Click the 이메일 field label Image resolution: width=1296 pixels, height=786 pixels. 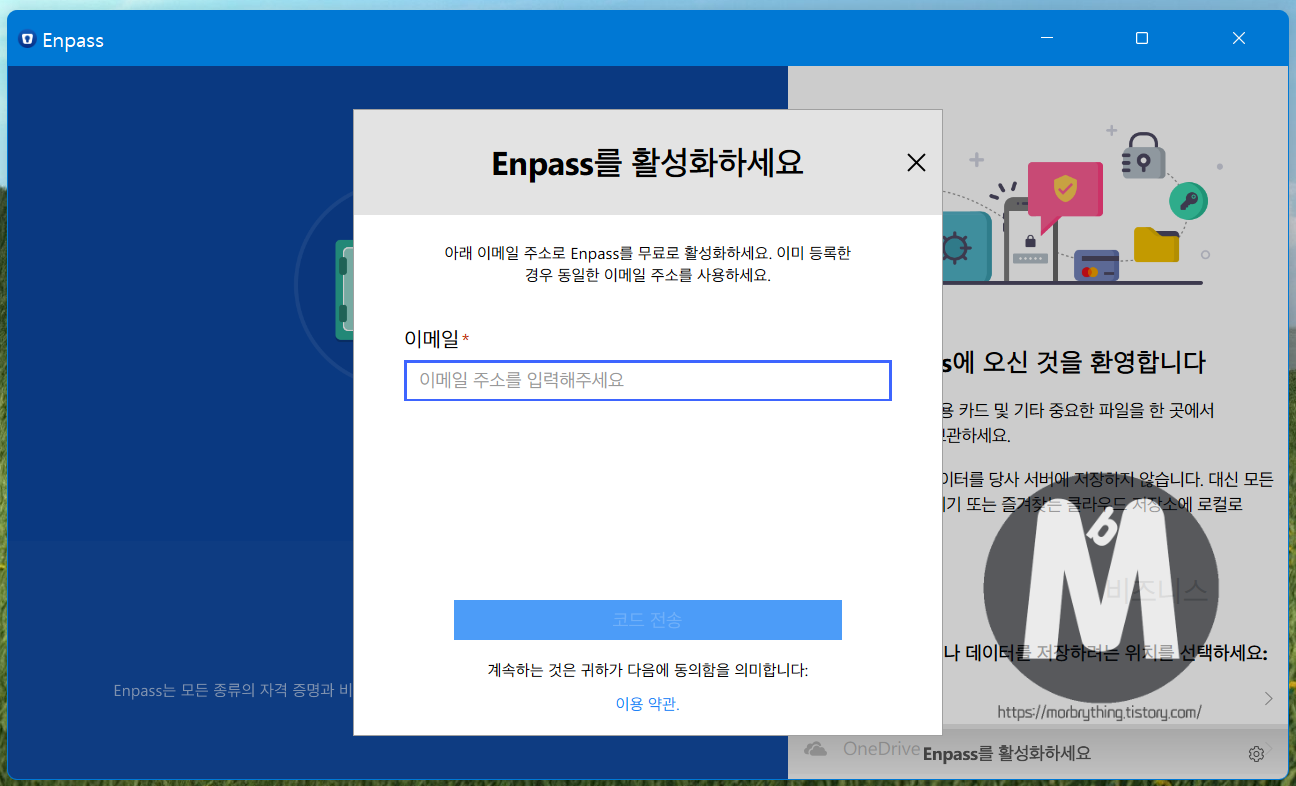coord(432,339)
